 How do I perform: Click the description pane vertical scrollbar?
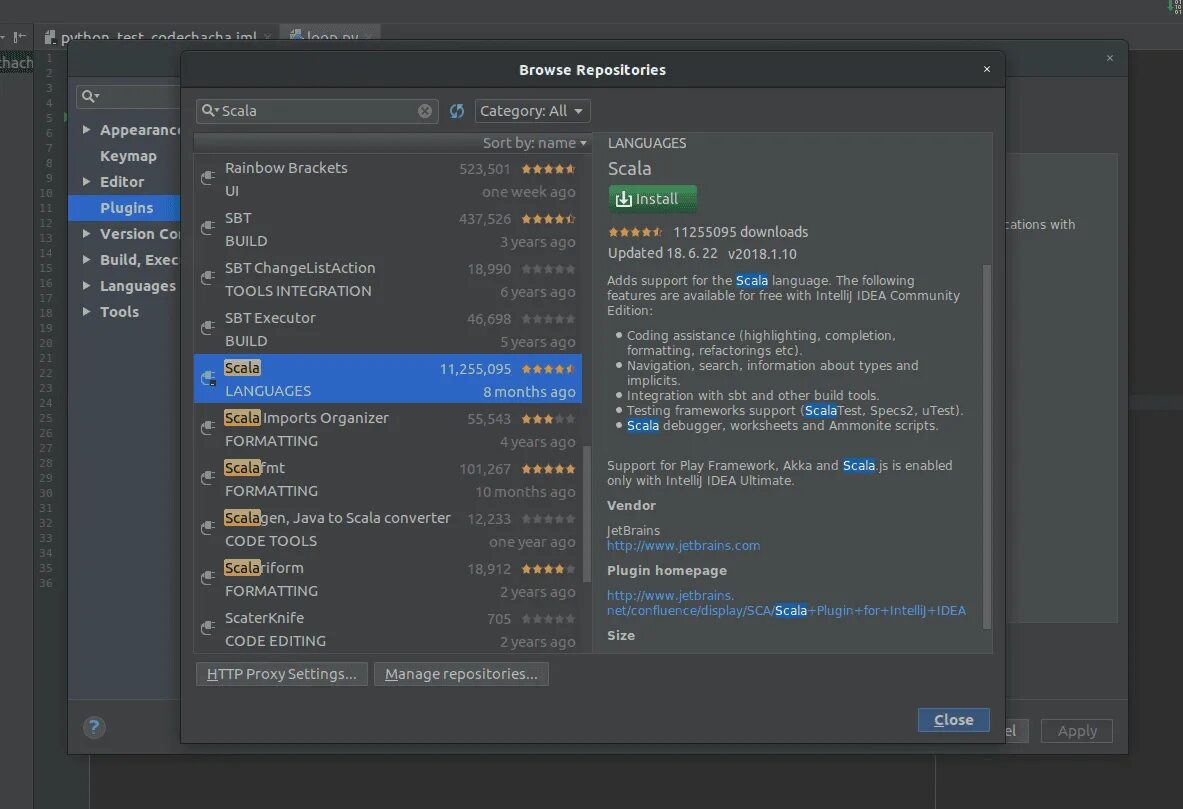coord(987,445)
